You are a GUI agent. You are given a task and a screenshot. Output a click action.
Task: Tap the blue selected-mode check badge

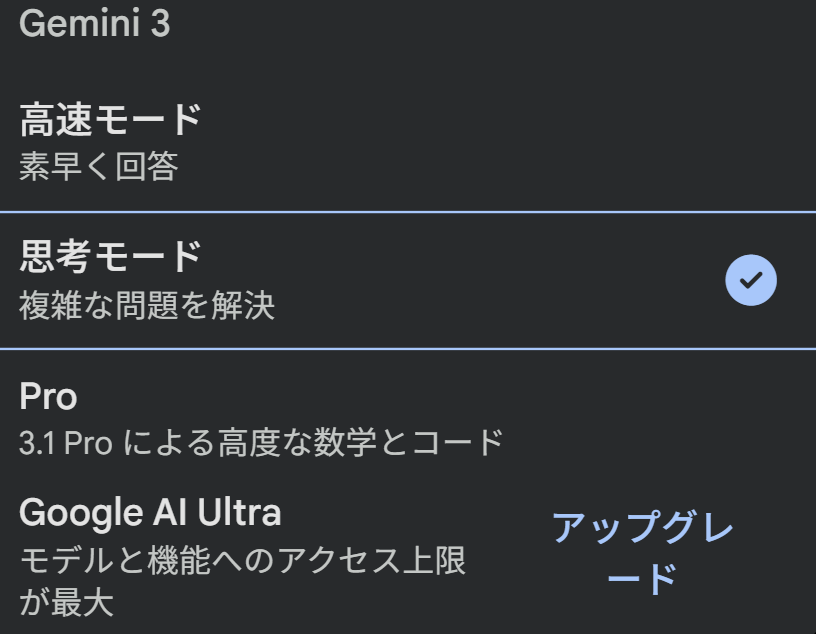click(x=750, y=280)
